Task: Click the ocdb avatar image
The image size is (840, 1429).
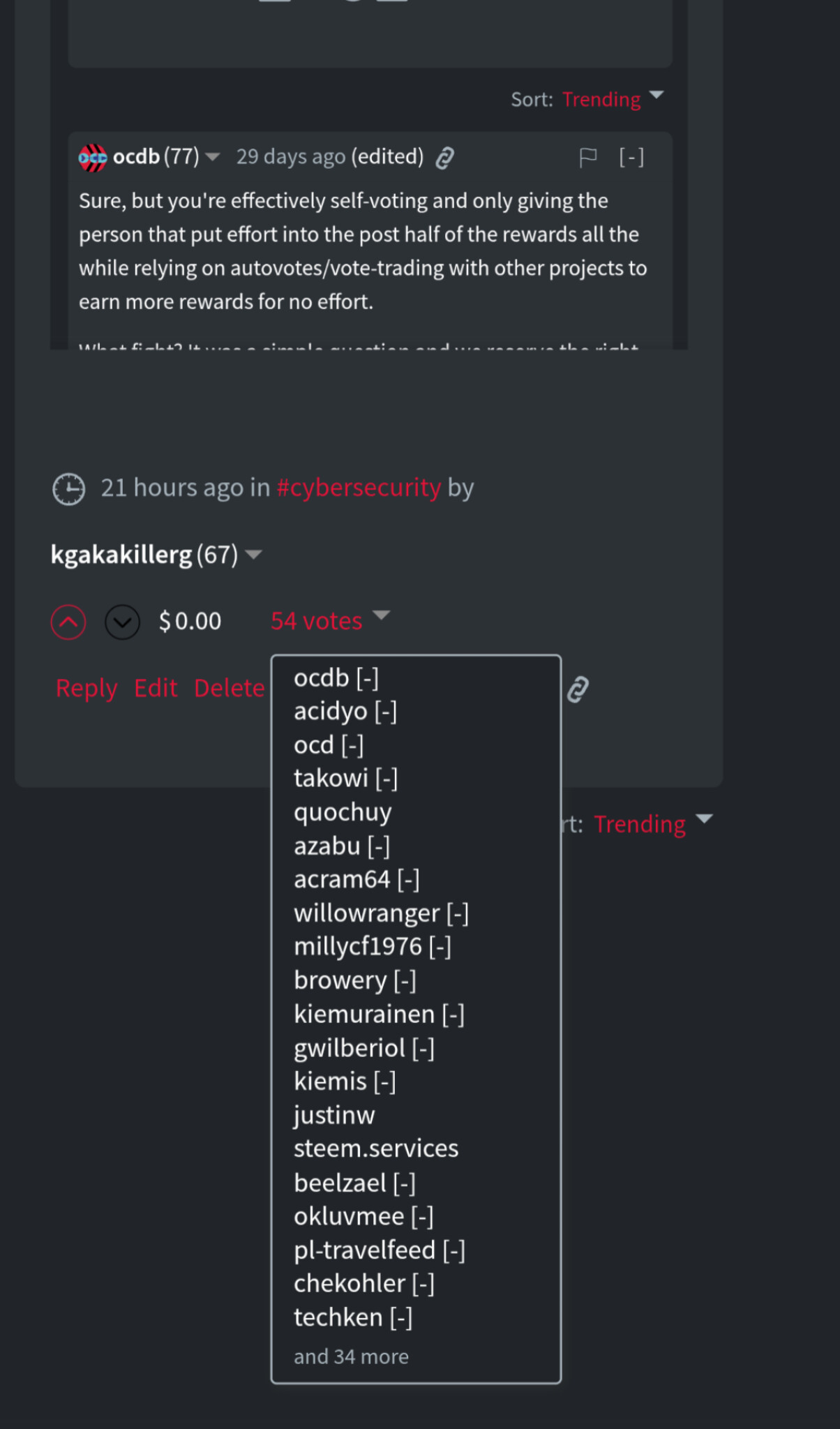Action: pos(93,158)
